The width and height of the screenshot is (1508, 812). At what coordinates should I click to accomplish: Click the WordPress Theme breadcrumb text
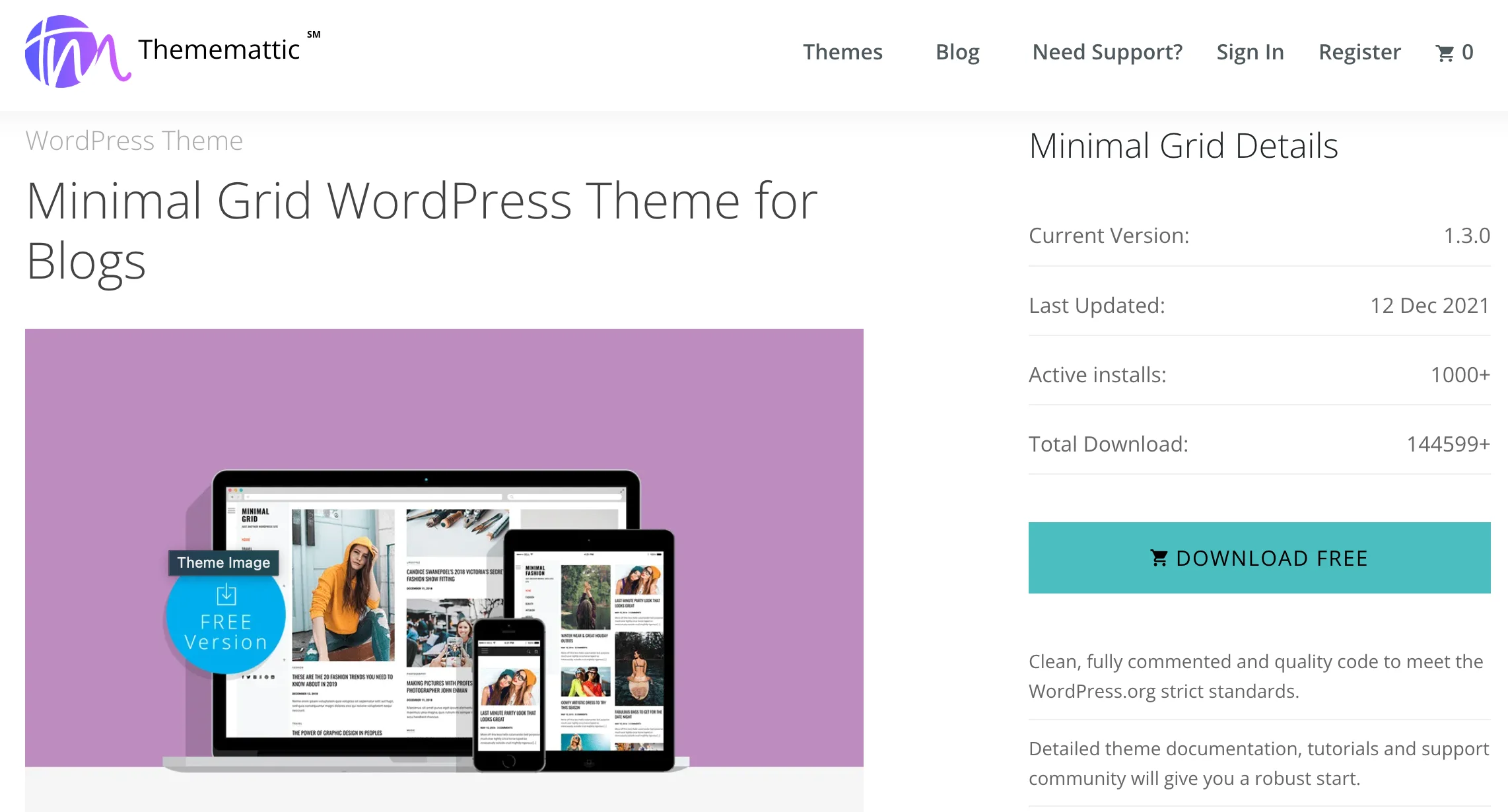(x=134, y=141)
